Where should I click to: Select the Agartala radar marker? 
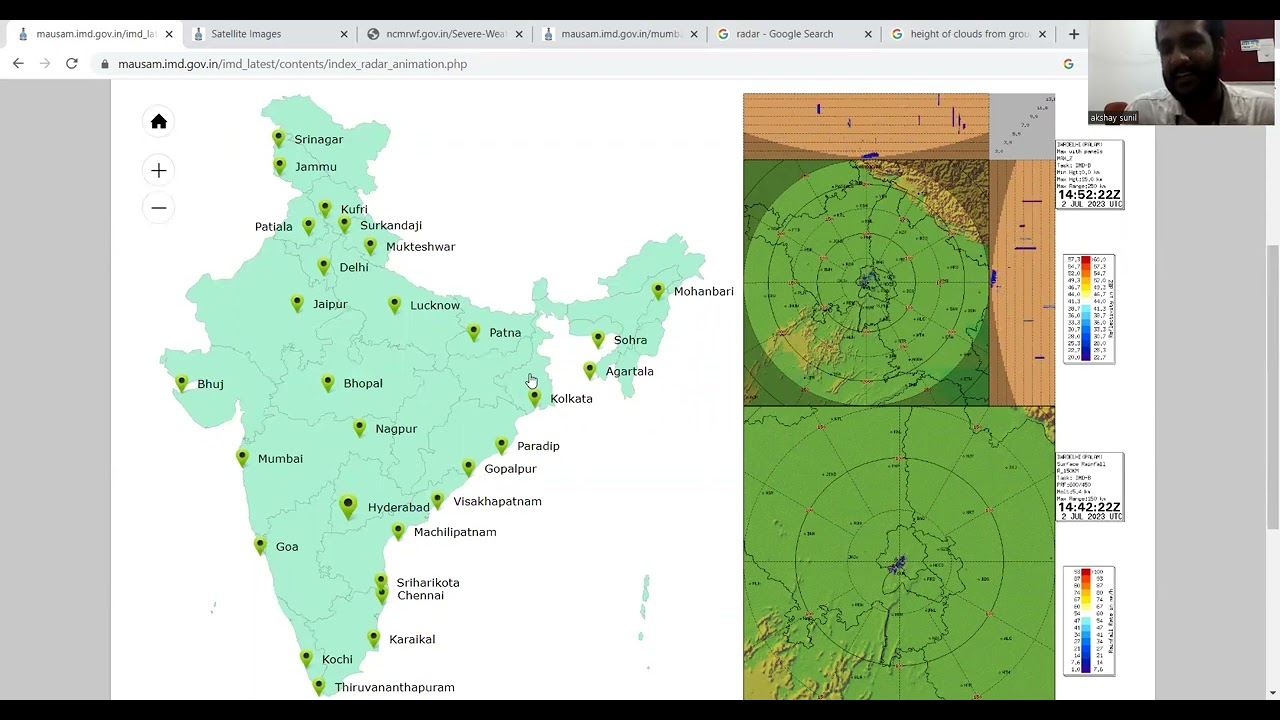tap(589, 371)
